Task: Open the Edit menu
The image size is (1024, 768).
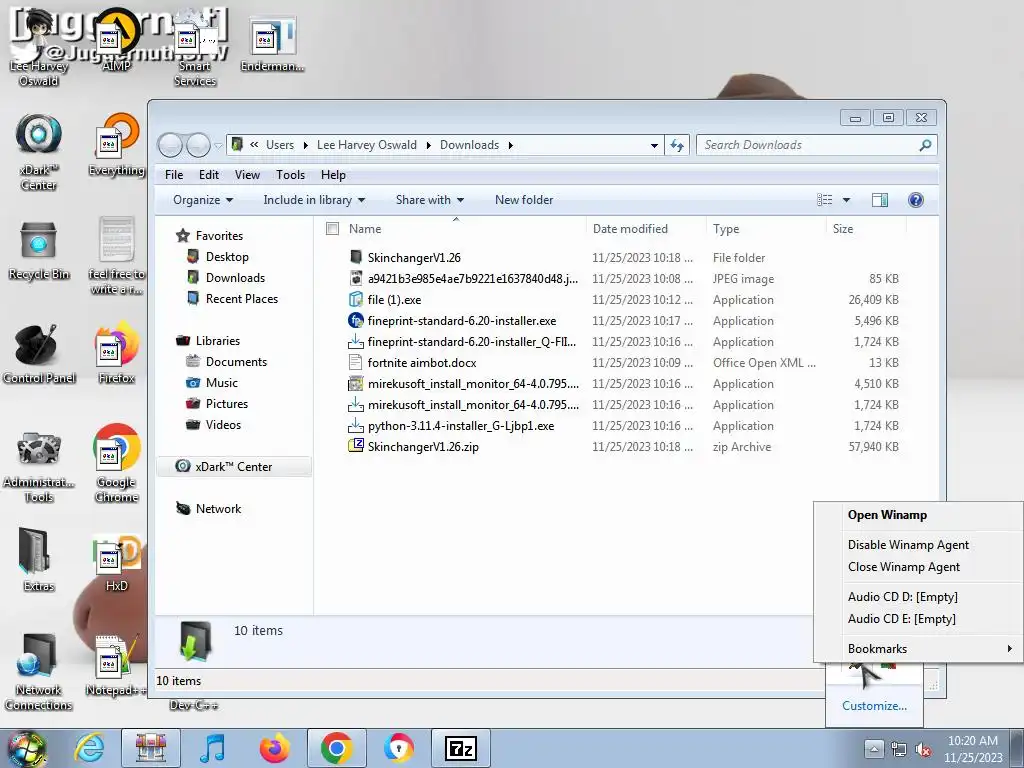Action: 209,175
